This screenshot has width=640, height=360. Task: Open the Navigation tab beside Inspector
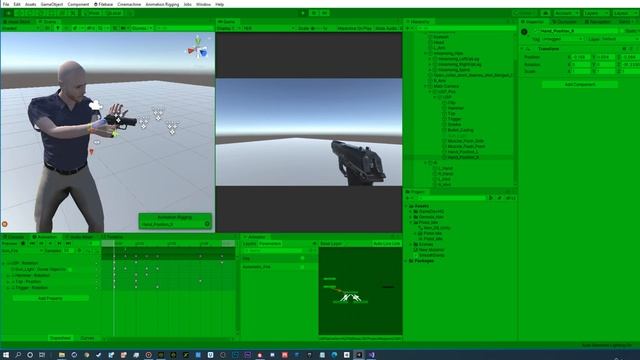click(x=598, y=22)
